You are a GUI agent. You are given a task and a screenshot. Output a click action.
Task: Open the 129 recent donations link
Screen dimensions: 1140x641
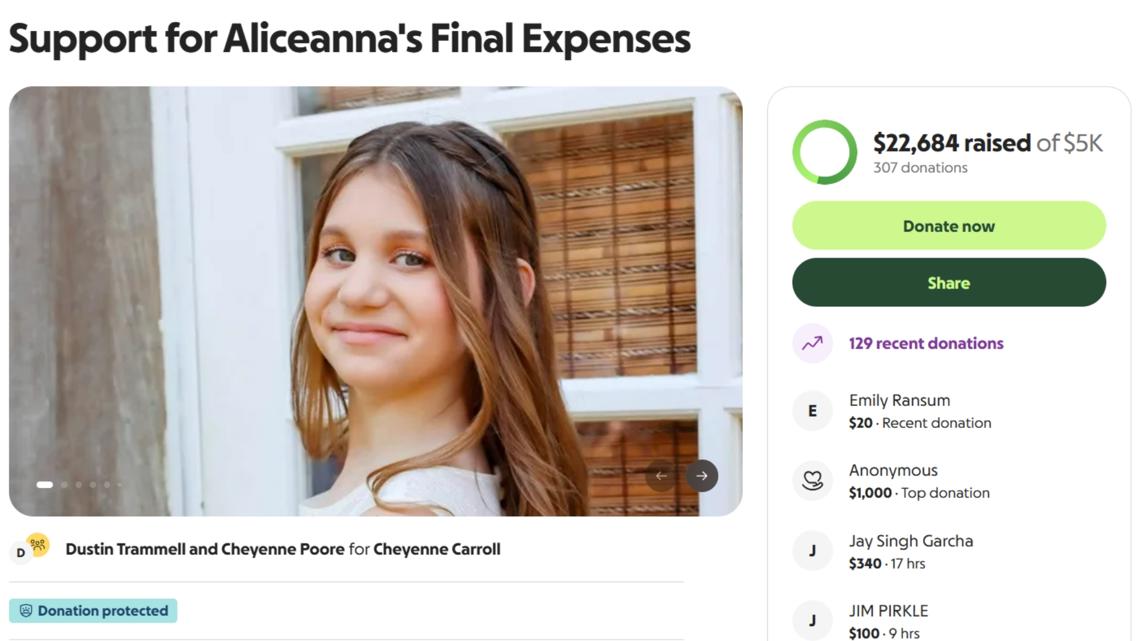click(926, 343)
